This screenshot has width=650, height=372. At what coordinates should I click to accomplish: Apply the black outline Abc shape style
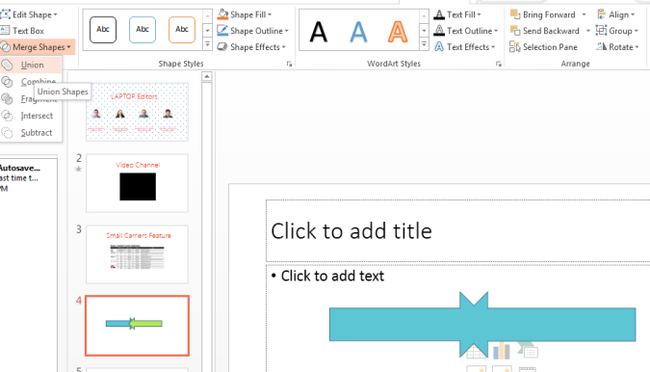pos(103,29)
